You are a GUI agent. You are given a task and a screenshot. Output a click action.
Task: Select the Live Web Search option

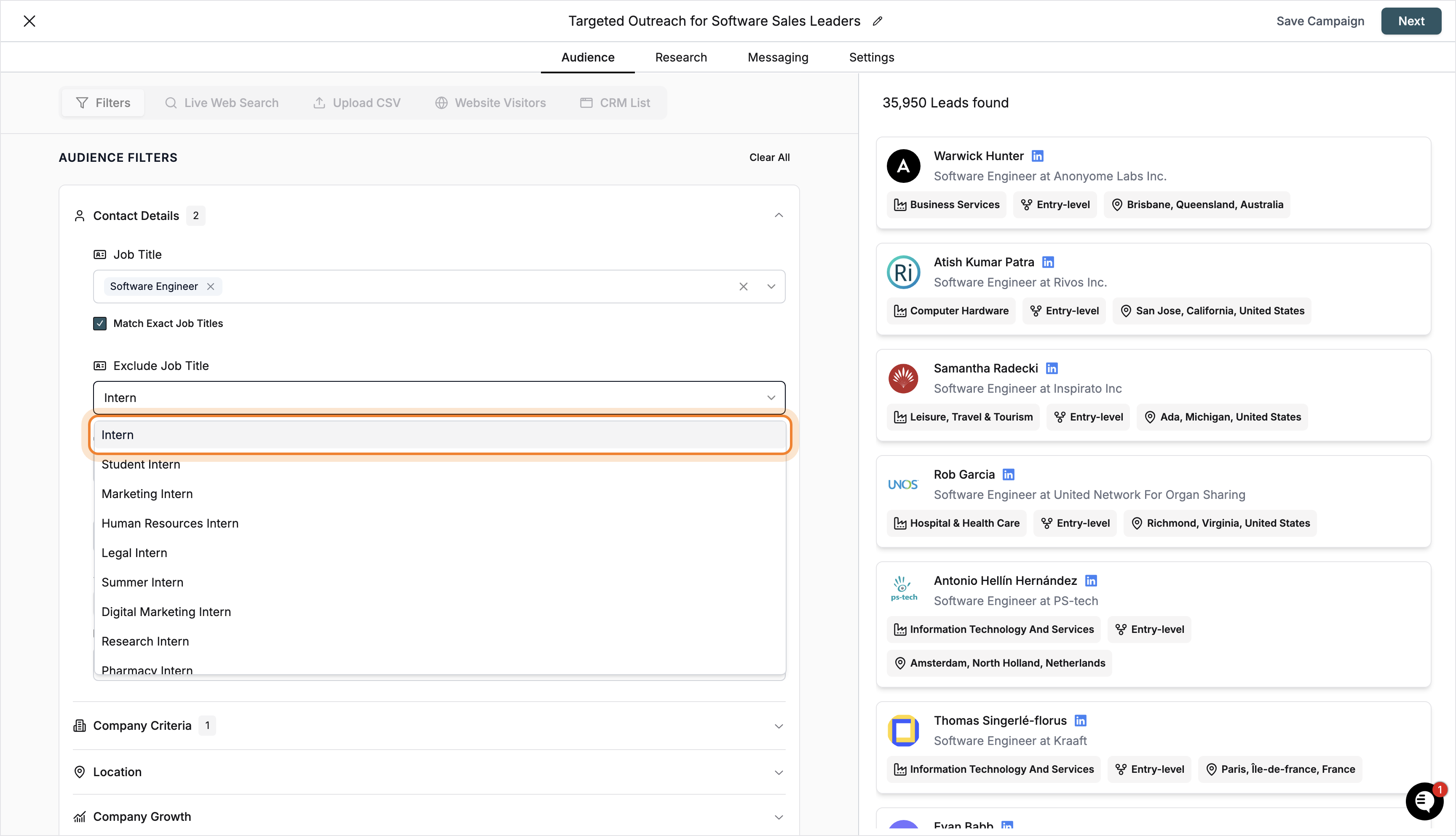tap(222, 102)
